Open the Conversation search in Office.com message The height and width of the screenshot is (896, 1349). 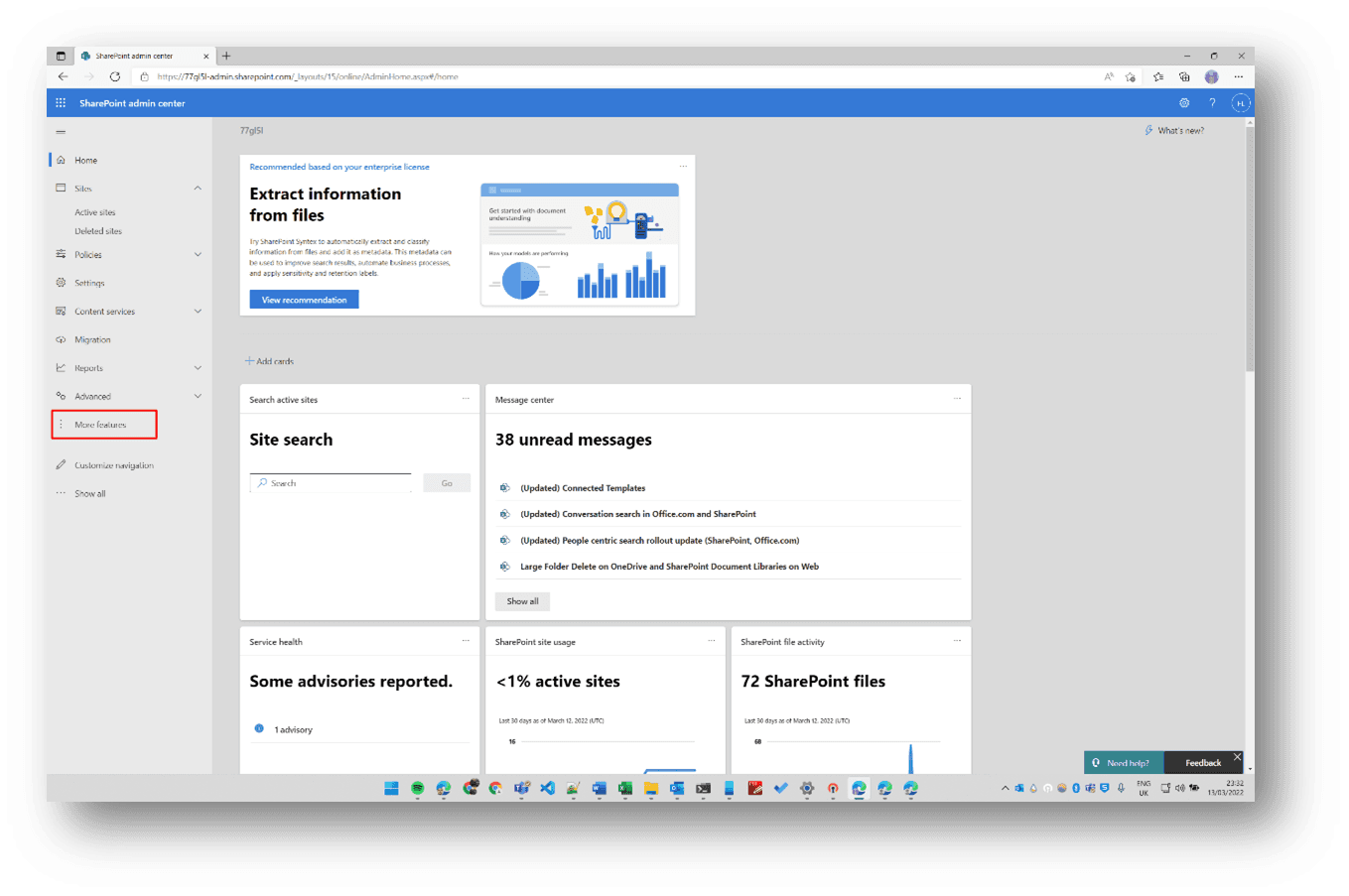click(x=638, y=514)
